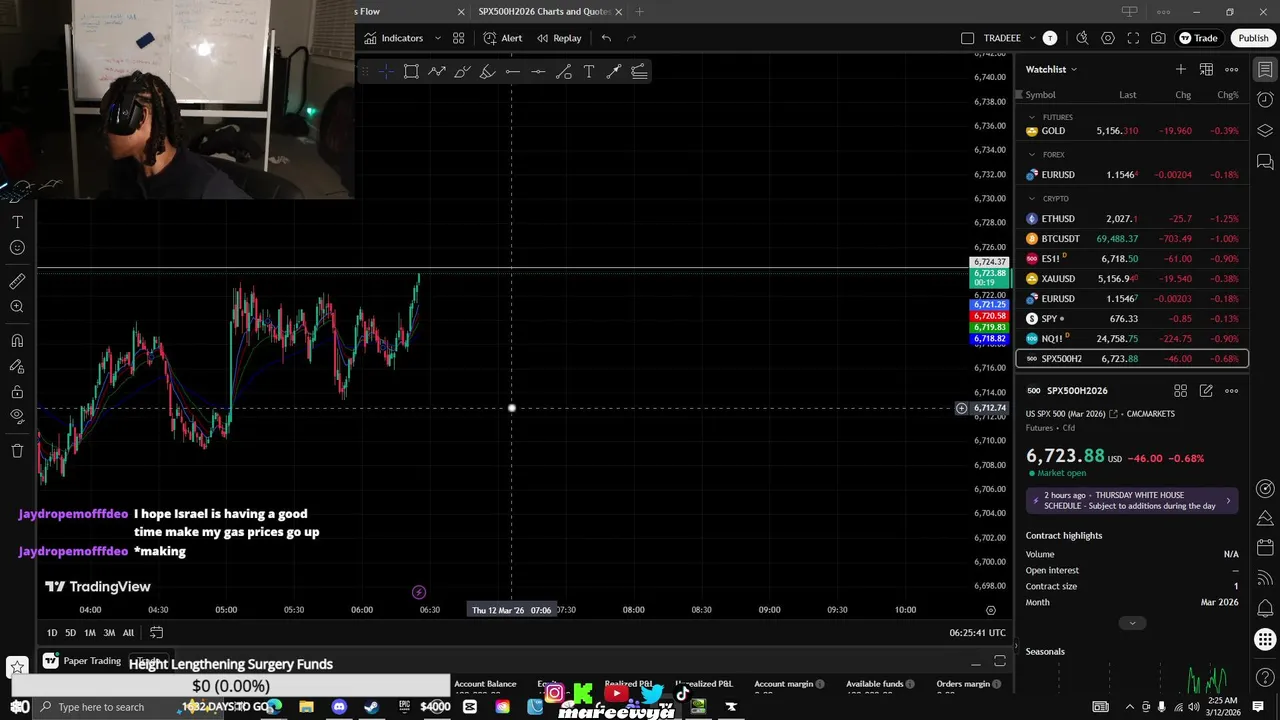This screenshot has width=1280, height=720.
Task: Enter fullscreen mode
Action: tap(1133, 38)
